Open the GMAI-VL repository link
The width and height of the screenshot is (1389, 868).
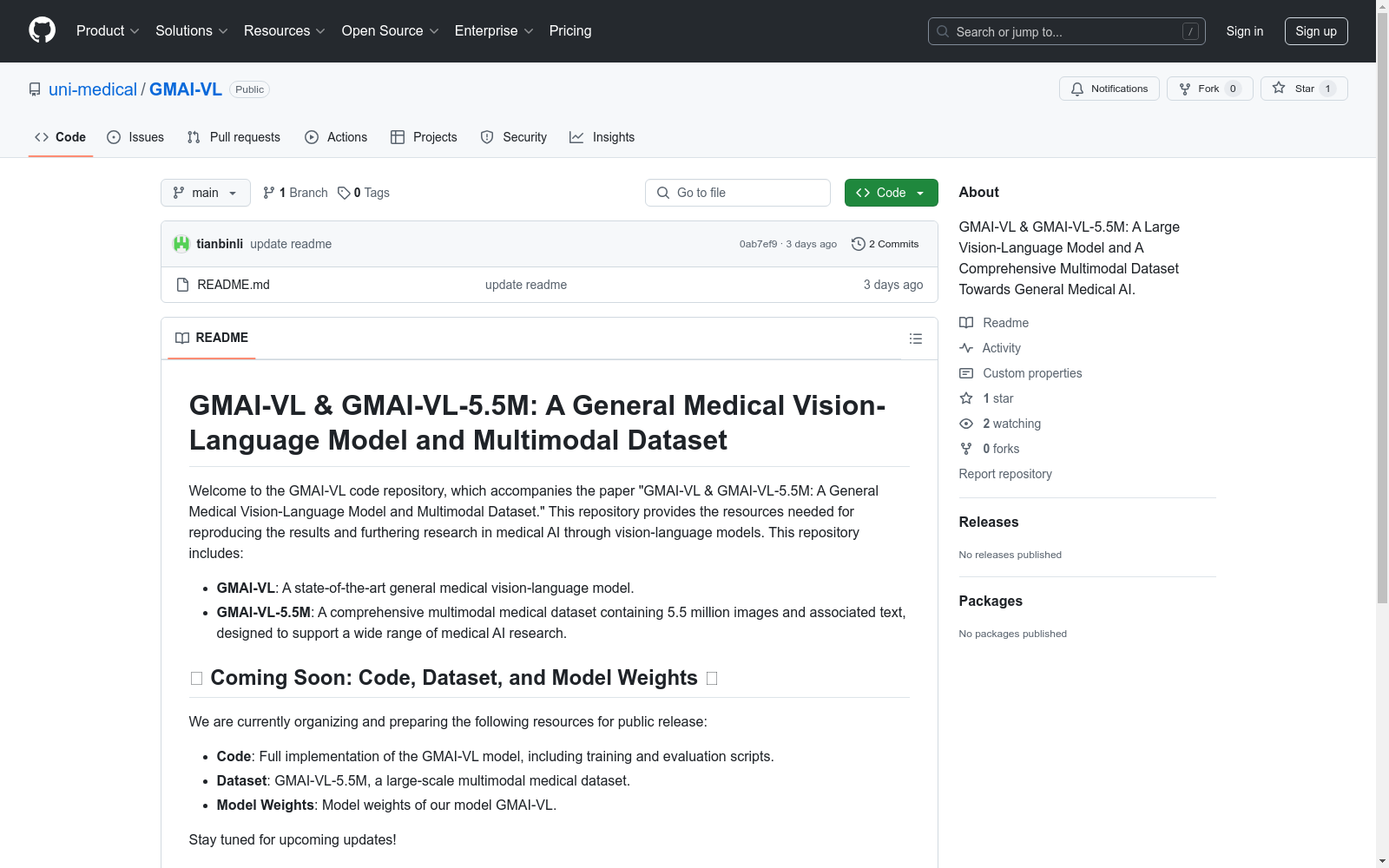click(x=186, y=89)
